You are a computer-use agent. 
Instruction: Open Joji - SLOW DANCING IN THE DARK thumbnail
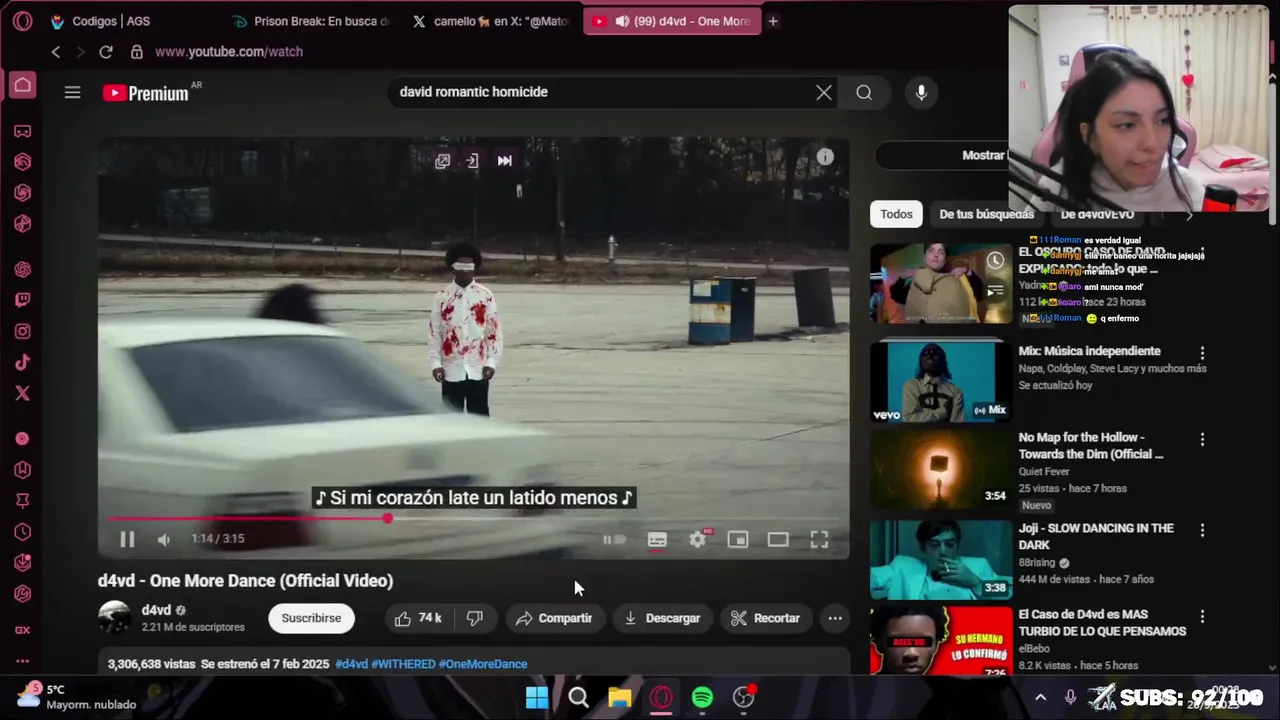coord(941,558)
